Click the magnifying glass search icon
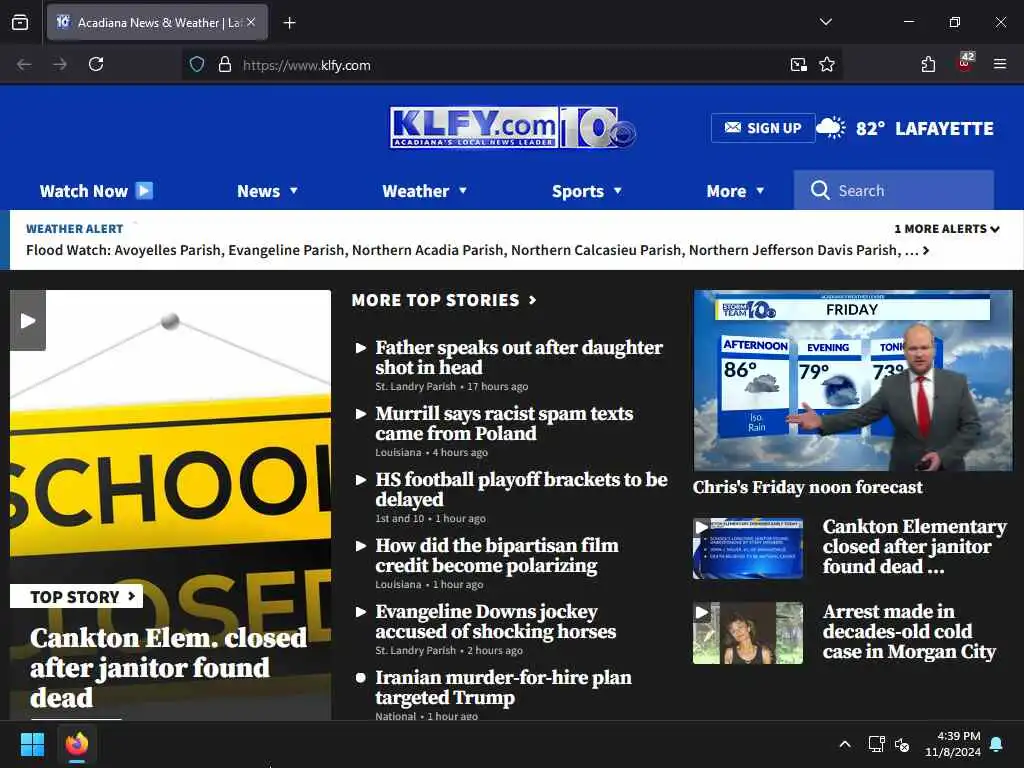Screen dimensions: 1024x768 [x=820, y=190]
